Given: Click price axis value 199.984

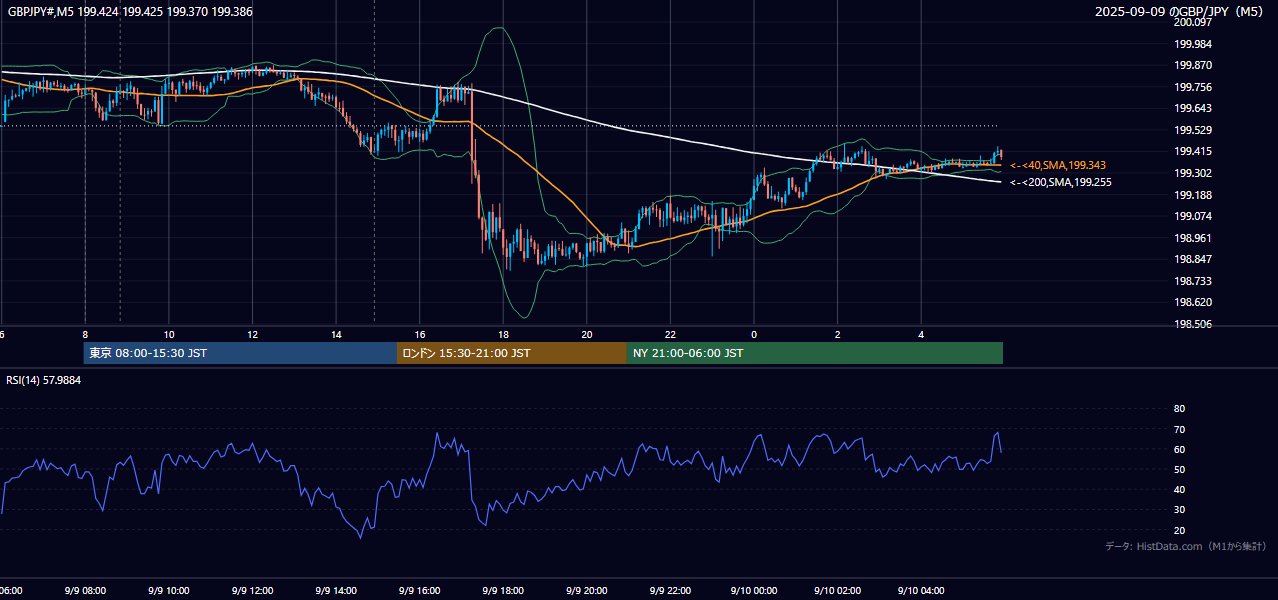Looking at the screenshot, I should pyautogui.click(x=1193, y=44).
